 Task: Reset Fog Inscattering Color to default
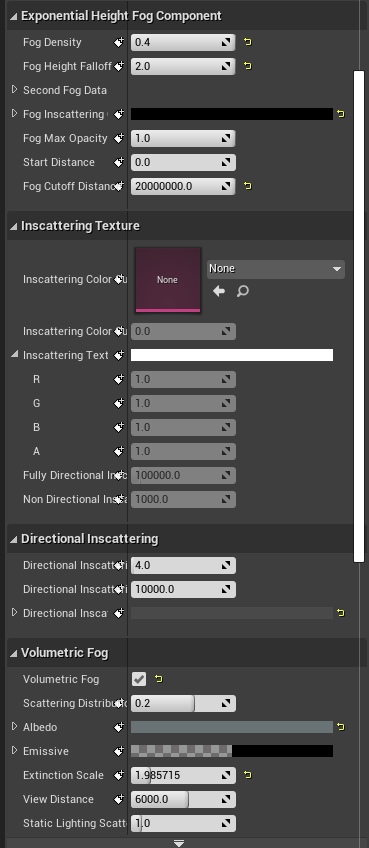click(x=341, y=114)
